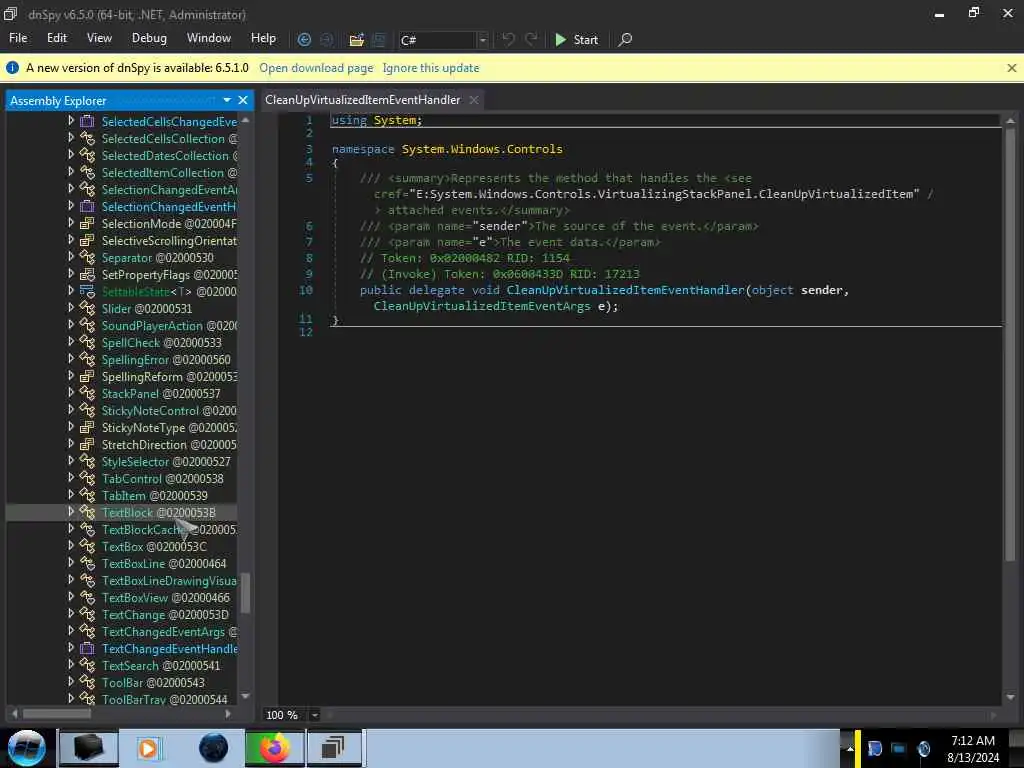
Task: Click Open download page link
Action: (x=316, y=68)
